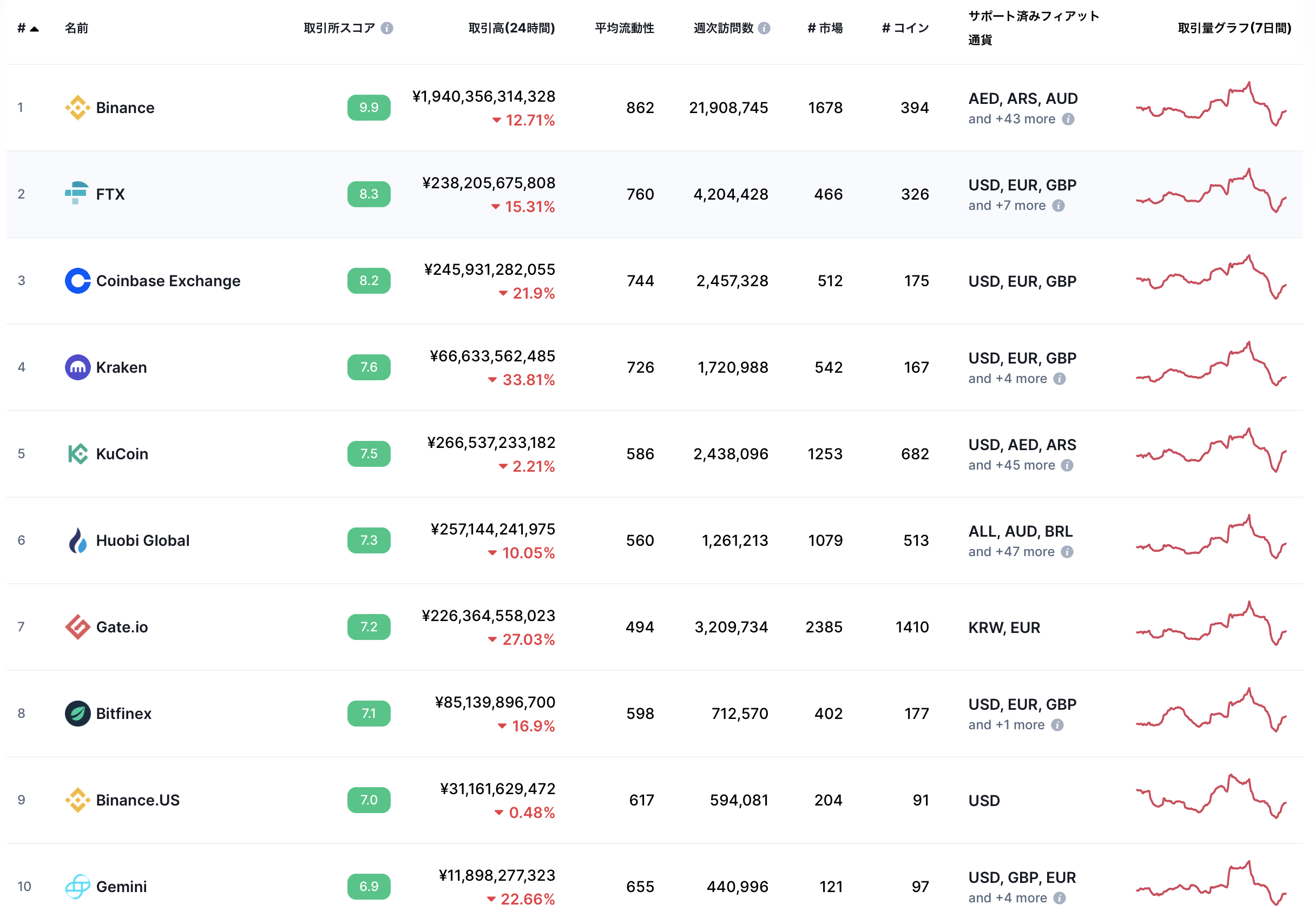Image resolution: width=1315 pixels, height=924 pixels.
Task: Click FTX's 8.3 score badge
Action: [369, 194]
